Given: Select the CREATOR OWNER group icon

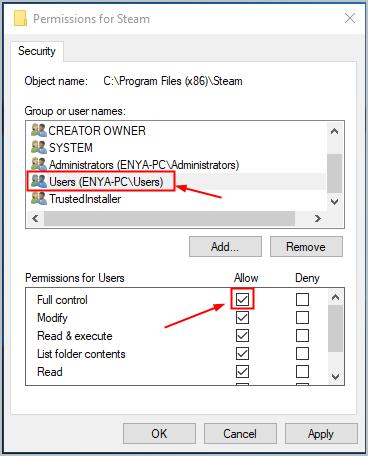Looking at the screenshot, I should tap(39, 130).
